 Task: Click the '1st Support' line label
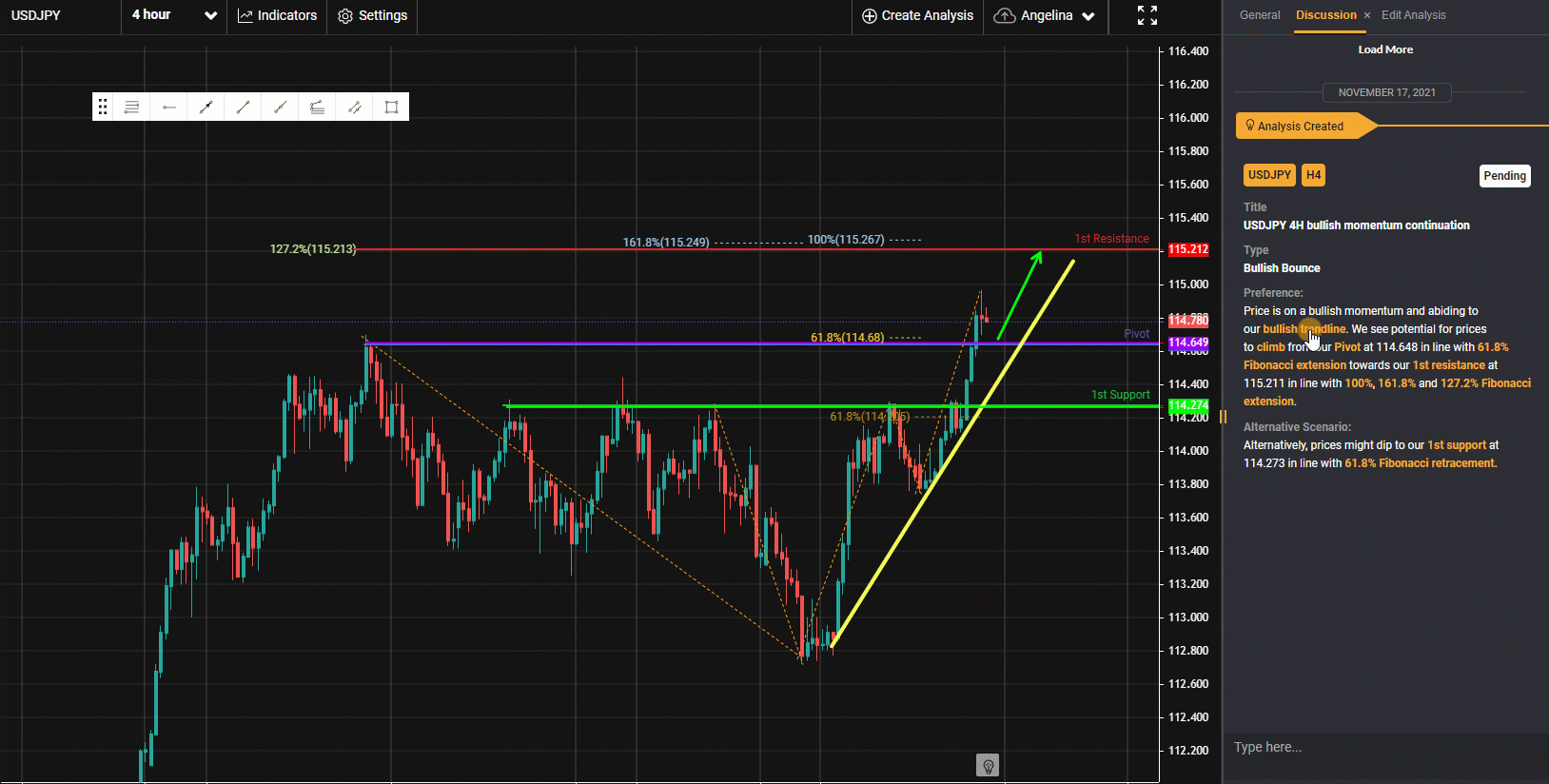(1120, 395)
